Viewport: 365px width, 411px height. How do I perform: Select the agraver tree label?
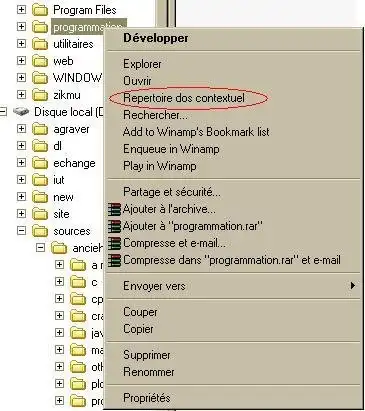[71, 129]
